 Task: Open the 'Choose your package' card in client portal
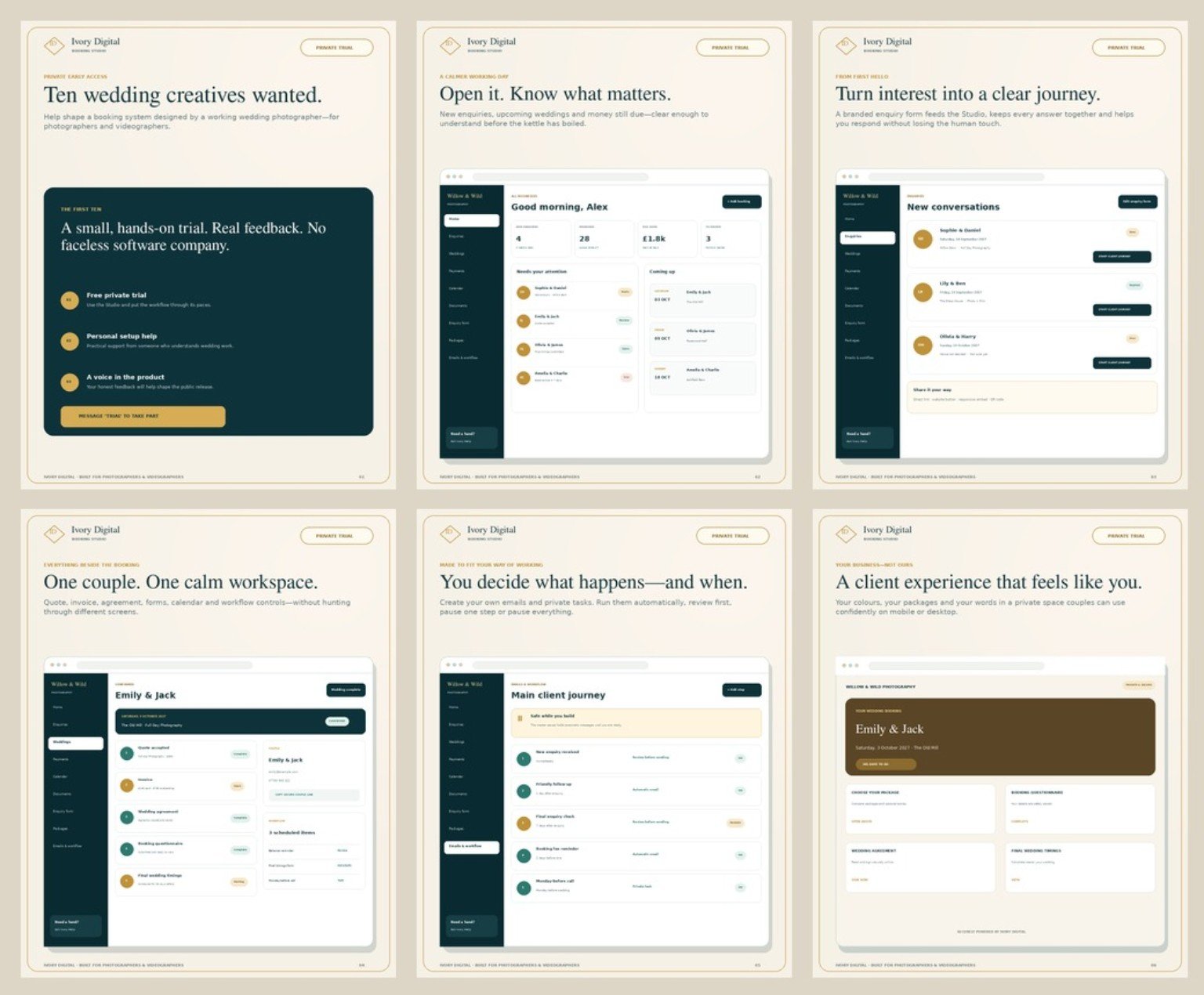click(920, 809)
